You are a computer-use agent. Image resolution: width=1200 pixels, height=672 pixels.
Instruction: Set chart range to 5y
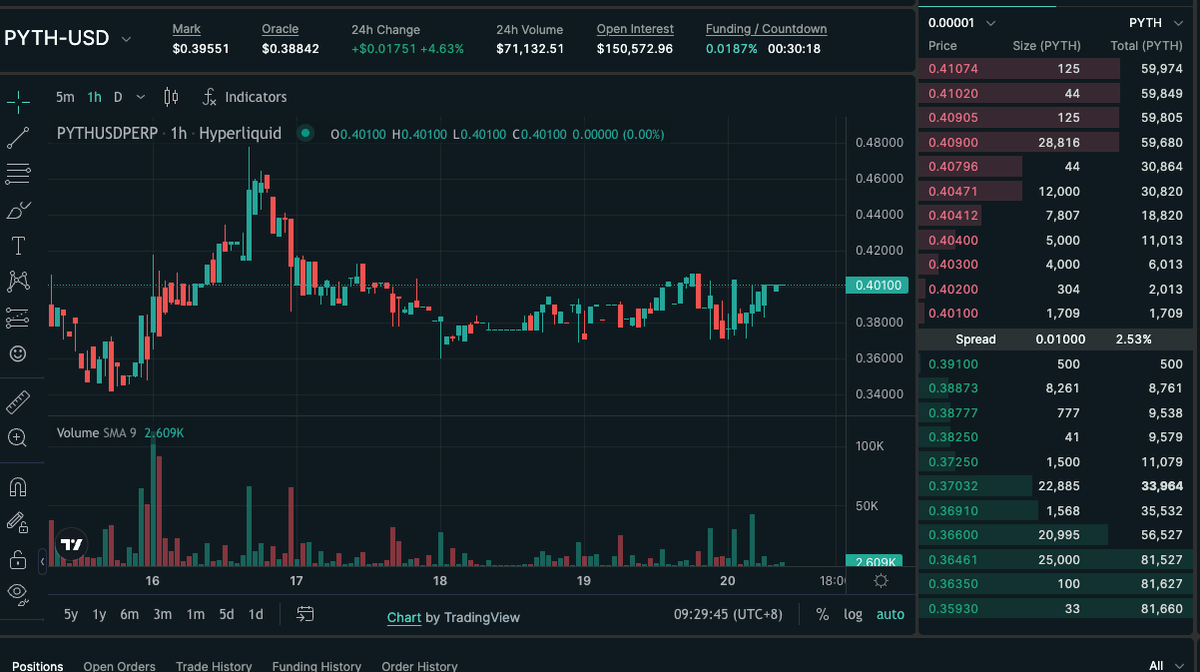[71, 615]
